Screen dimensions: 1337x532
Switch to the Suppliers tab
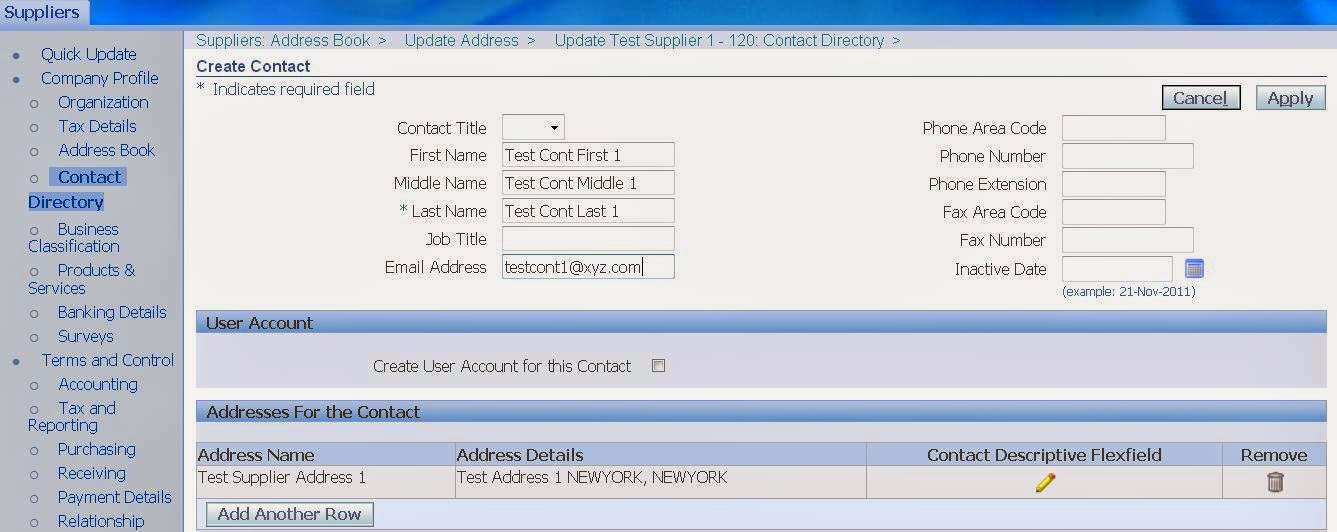point(42,12)
